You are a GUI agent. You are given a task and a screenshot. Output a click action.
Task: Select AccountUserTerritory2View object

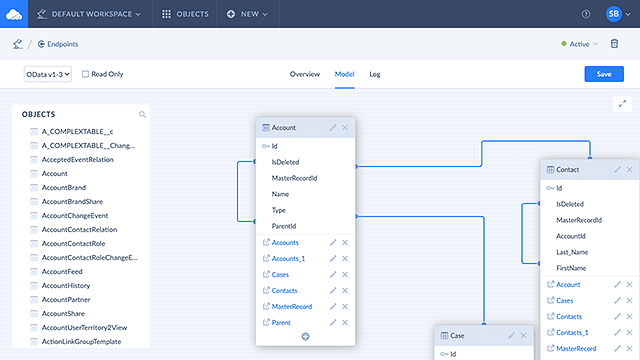84,328
